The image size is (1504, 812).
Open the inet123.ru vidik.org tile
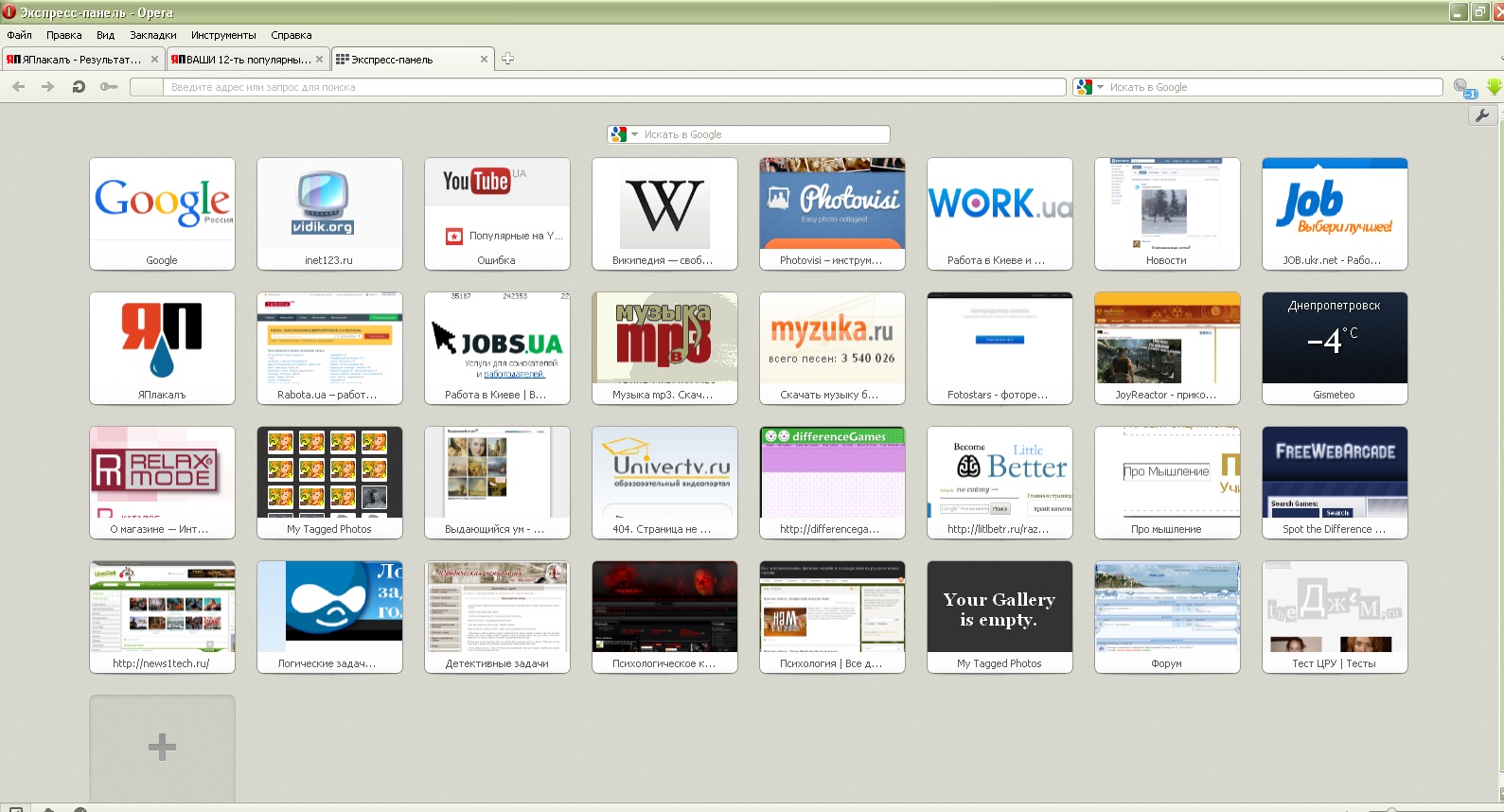[x=329, y=214]
